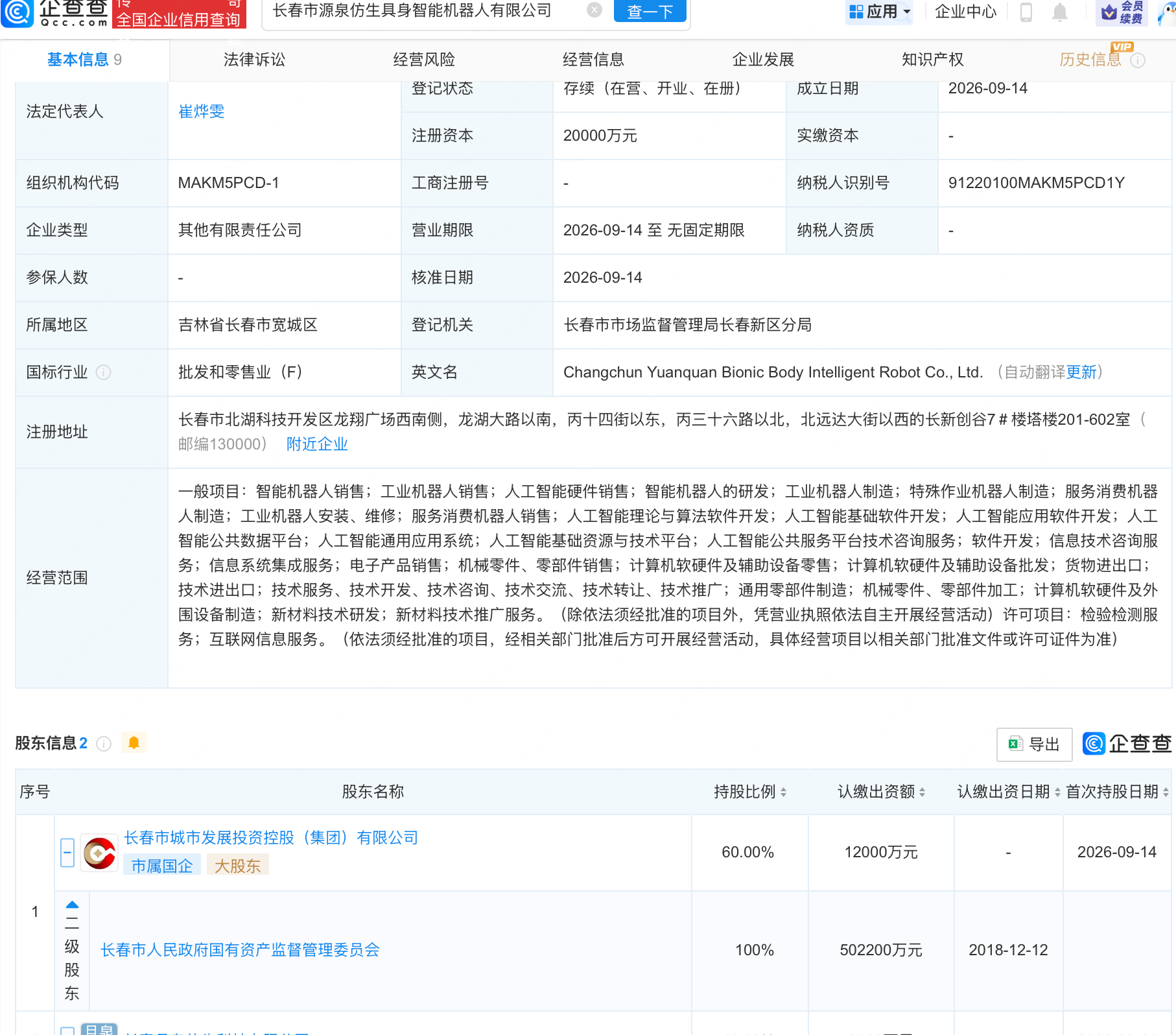The height and width of the screenshot is (1035, 1176).
Task: Click the 查一下 search button
Action: [650, 11]
